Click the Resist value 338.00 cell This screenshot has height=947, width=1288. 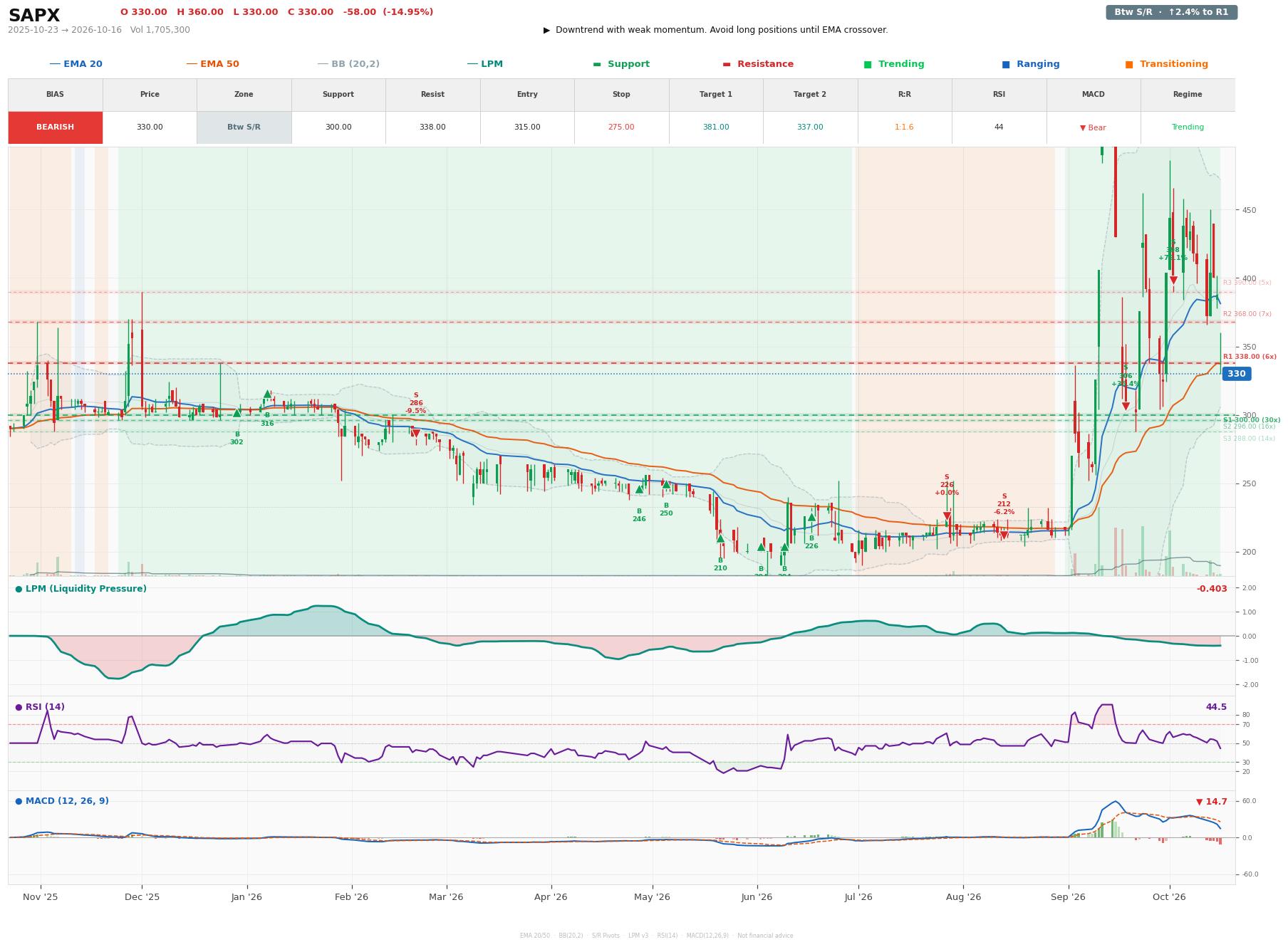[432, 127]
